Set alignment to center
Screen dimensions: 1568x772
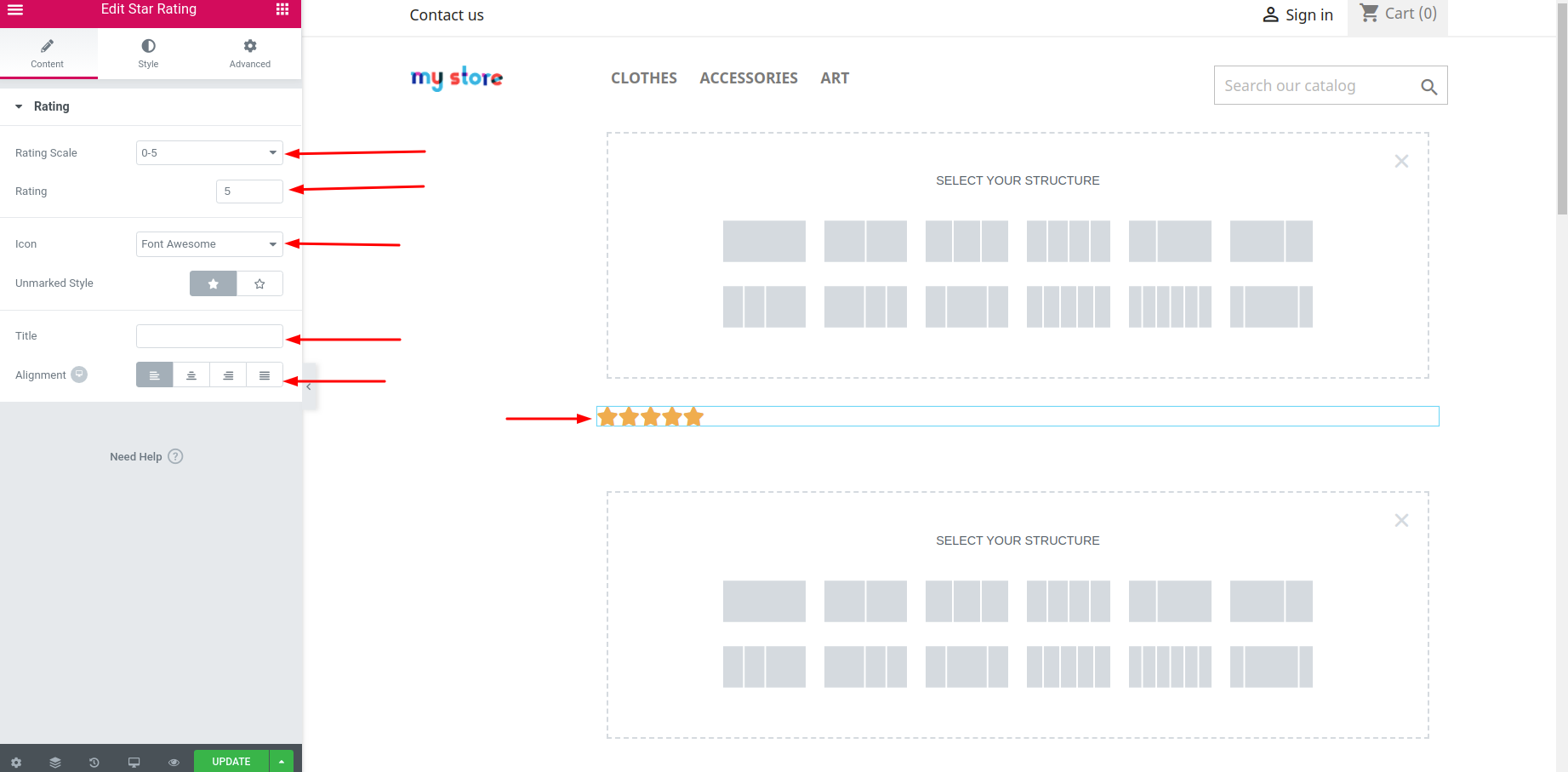191,375
